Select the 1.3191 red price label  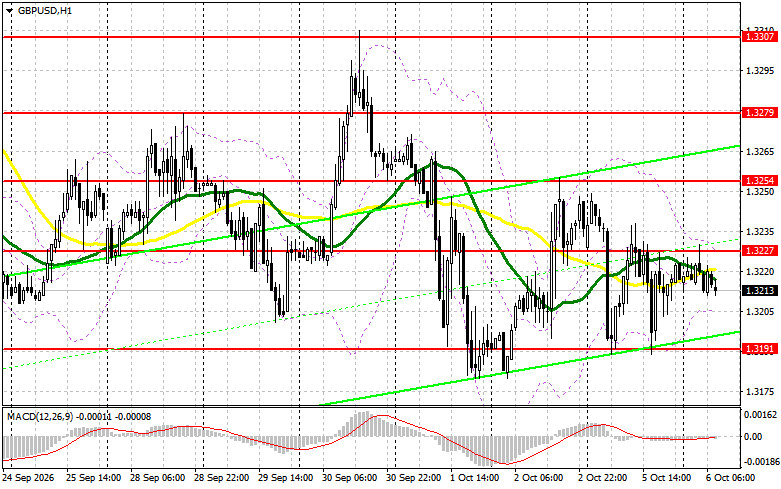[x=760, y=349]
